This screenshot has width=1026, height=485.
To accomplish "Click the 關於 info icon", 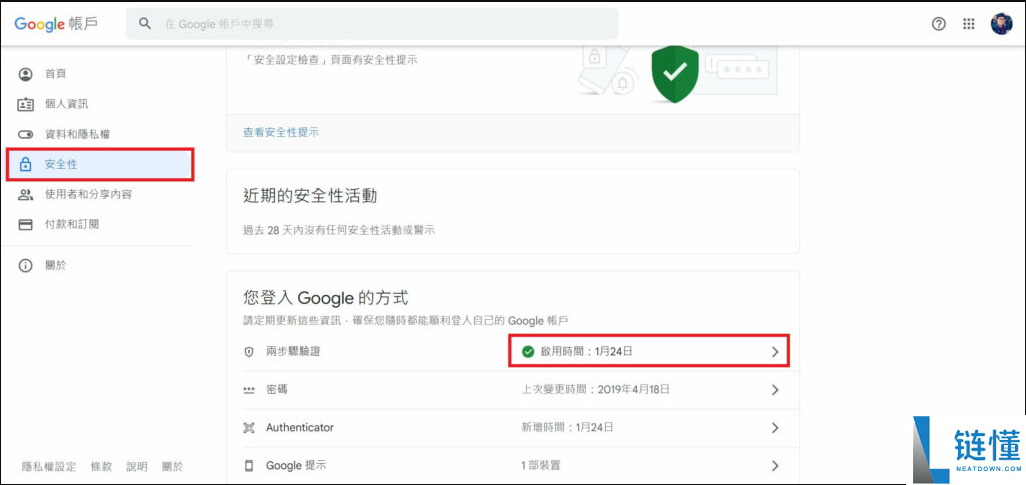I will coord(26,266).
